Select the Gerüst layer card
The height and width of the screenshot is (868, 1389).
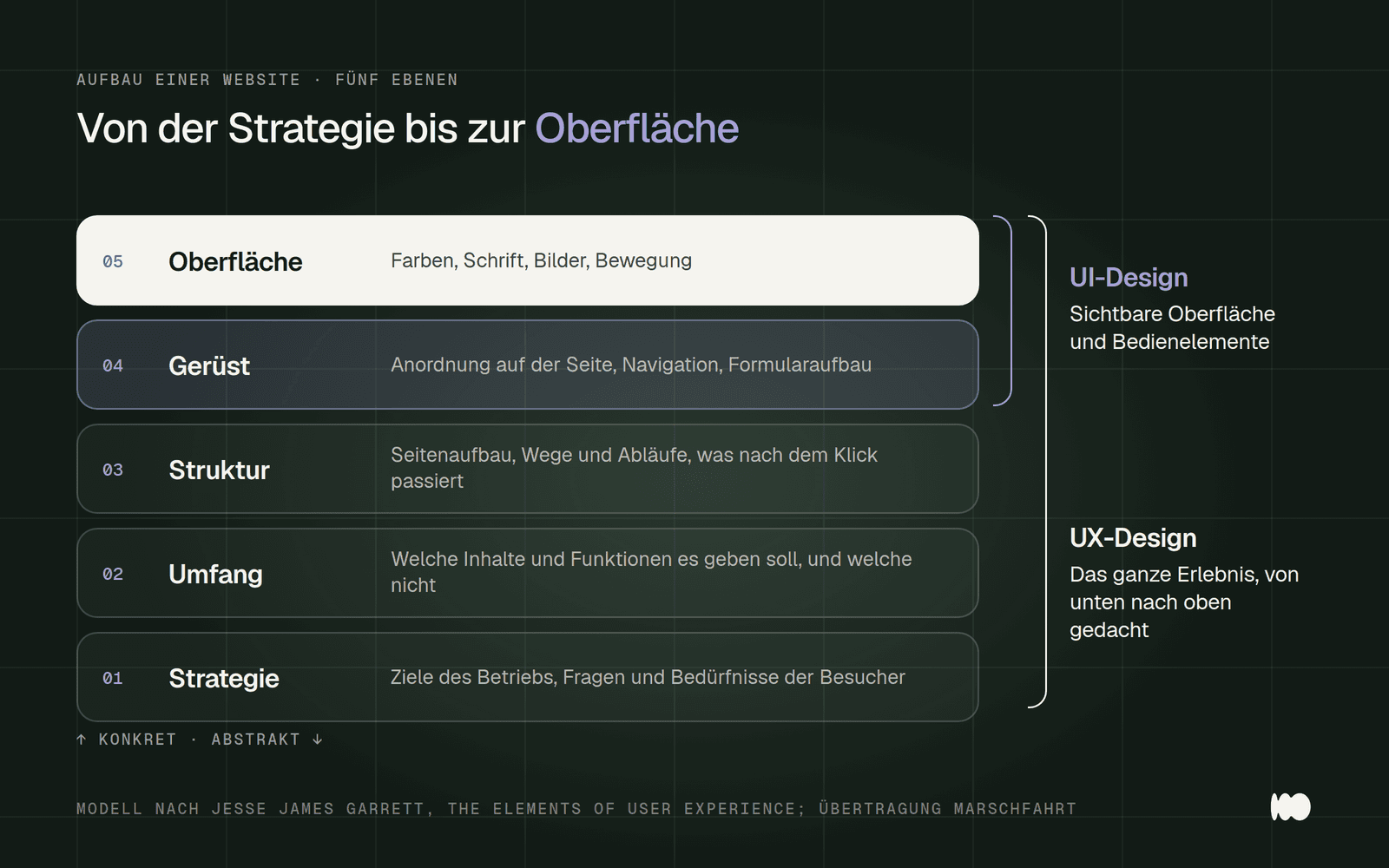(x=528, y=365)
